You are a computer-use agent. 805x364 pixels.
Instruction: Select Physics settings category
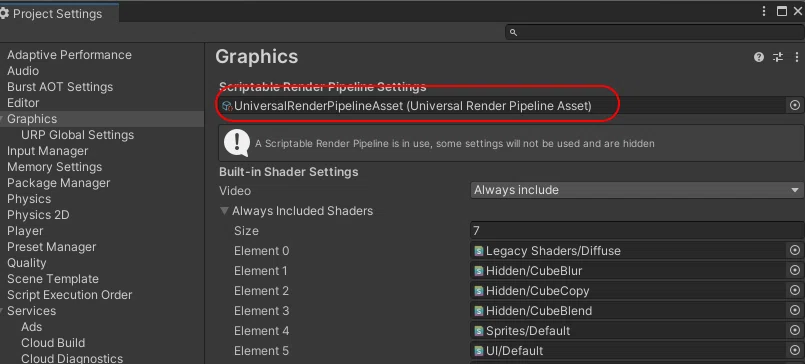pos(29,199)
